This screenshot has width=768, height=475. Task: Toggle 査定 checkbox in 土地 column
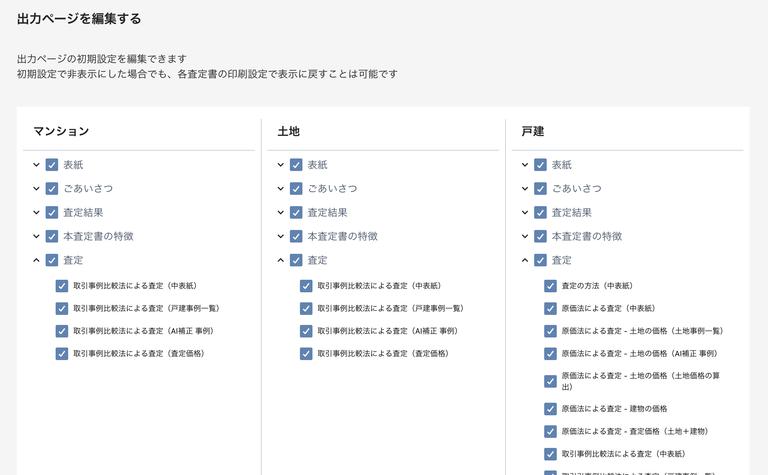click(x=296, y=261)
